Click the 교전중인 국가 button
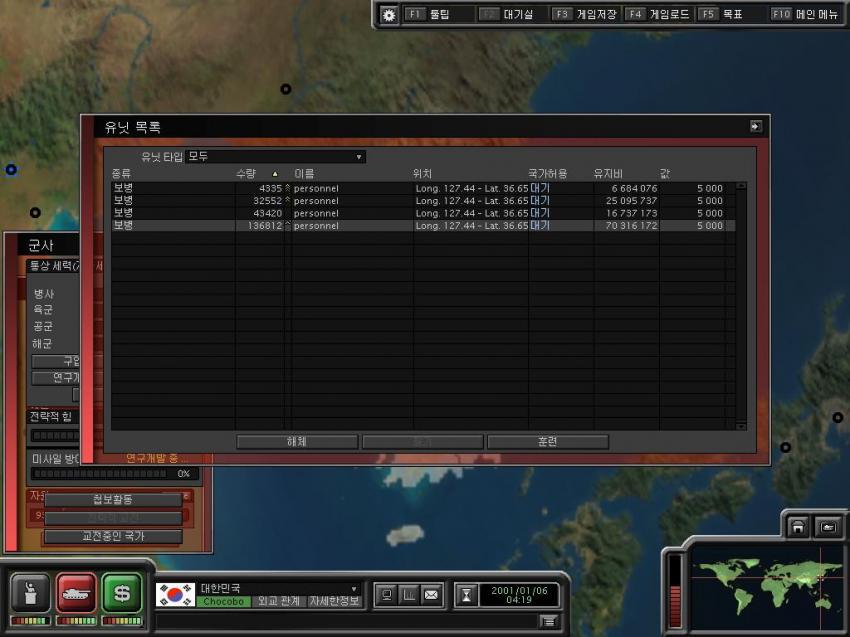 click(113, 536)
